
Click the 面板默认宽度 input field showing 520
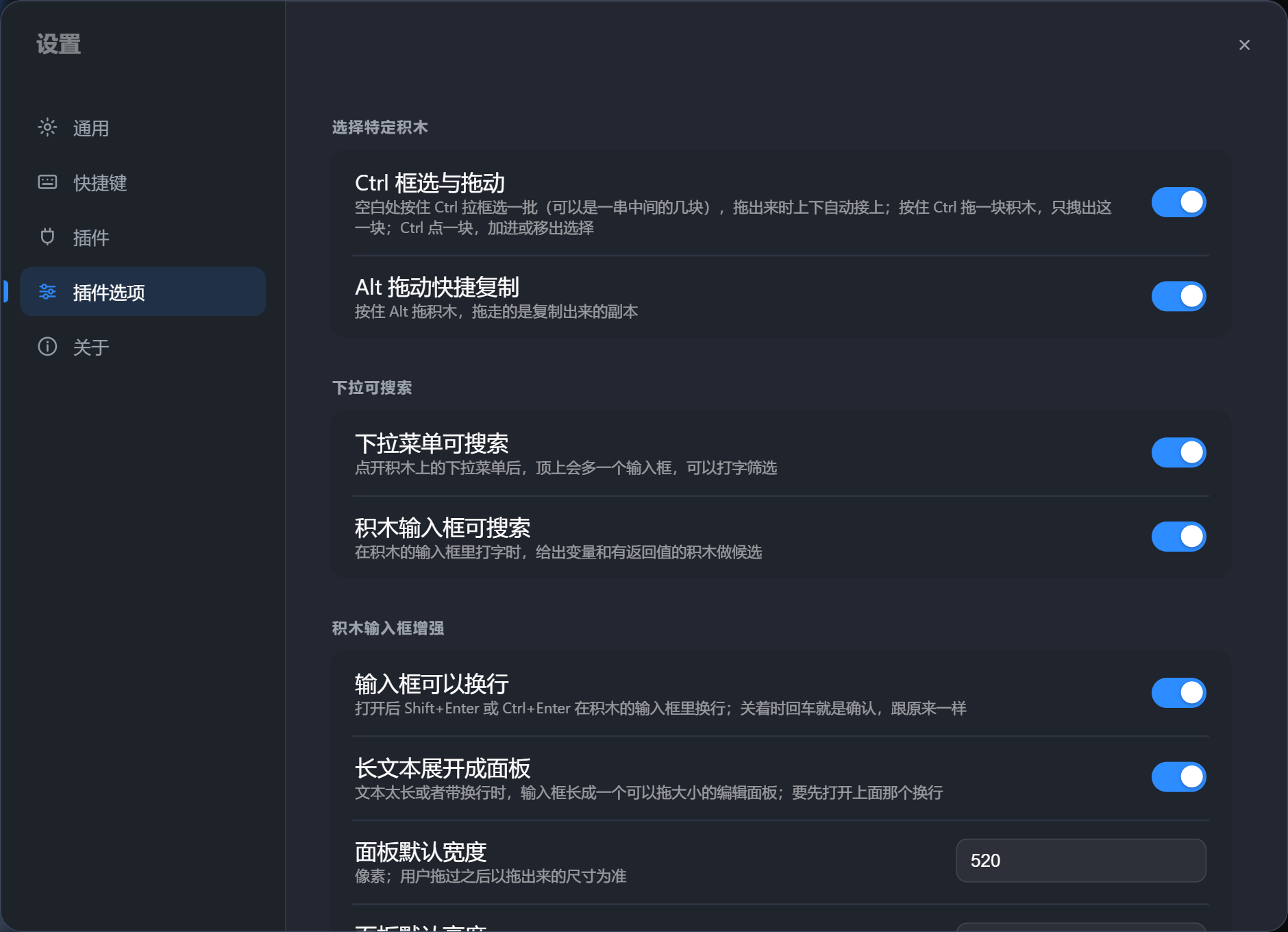pyautogui.click(x=1080, y=861)
